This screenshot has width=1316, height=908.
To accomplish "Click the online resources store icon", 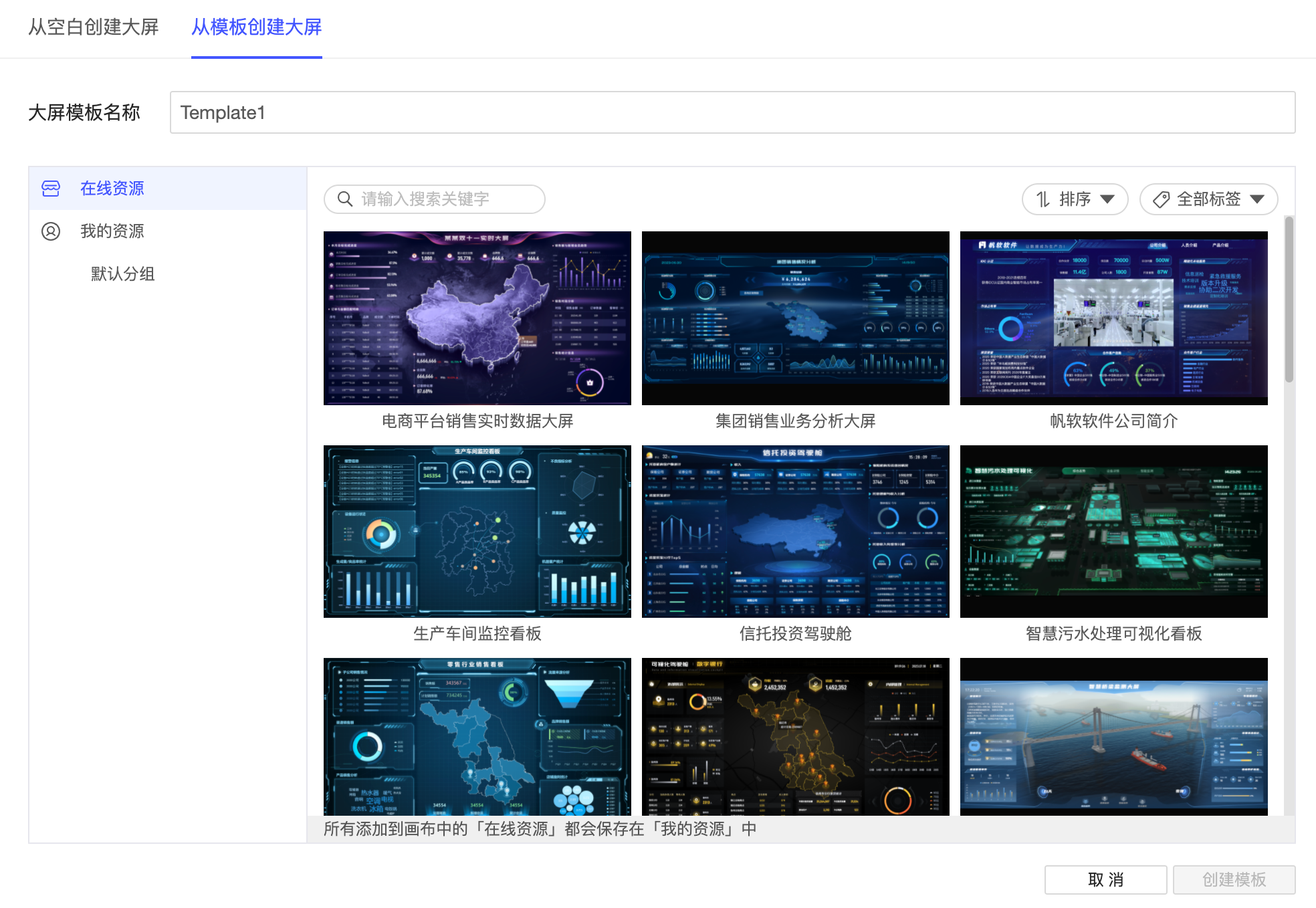I will [x=51, y=189].
